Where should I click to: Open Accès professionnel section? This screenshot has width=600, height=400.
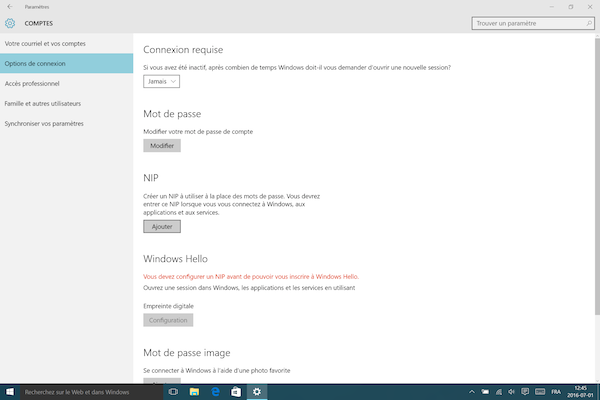[x=67, y=83]
